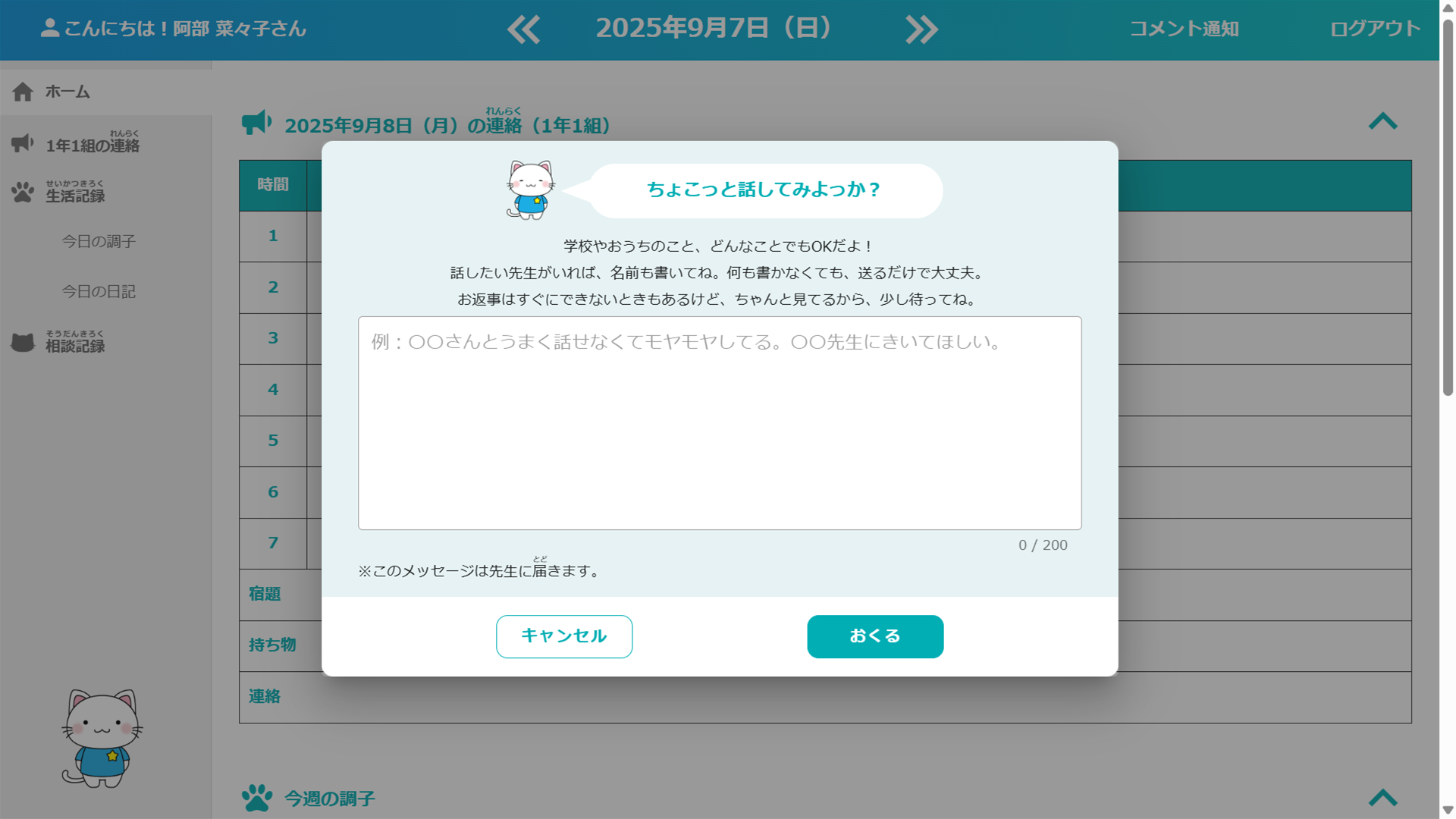Select 生活記録 paw icon in sidebar
The width and height of the screenshot is (1456, 819).
[x=24, y=191]
